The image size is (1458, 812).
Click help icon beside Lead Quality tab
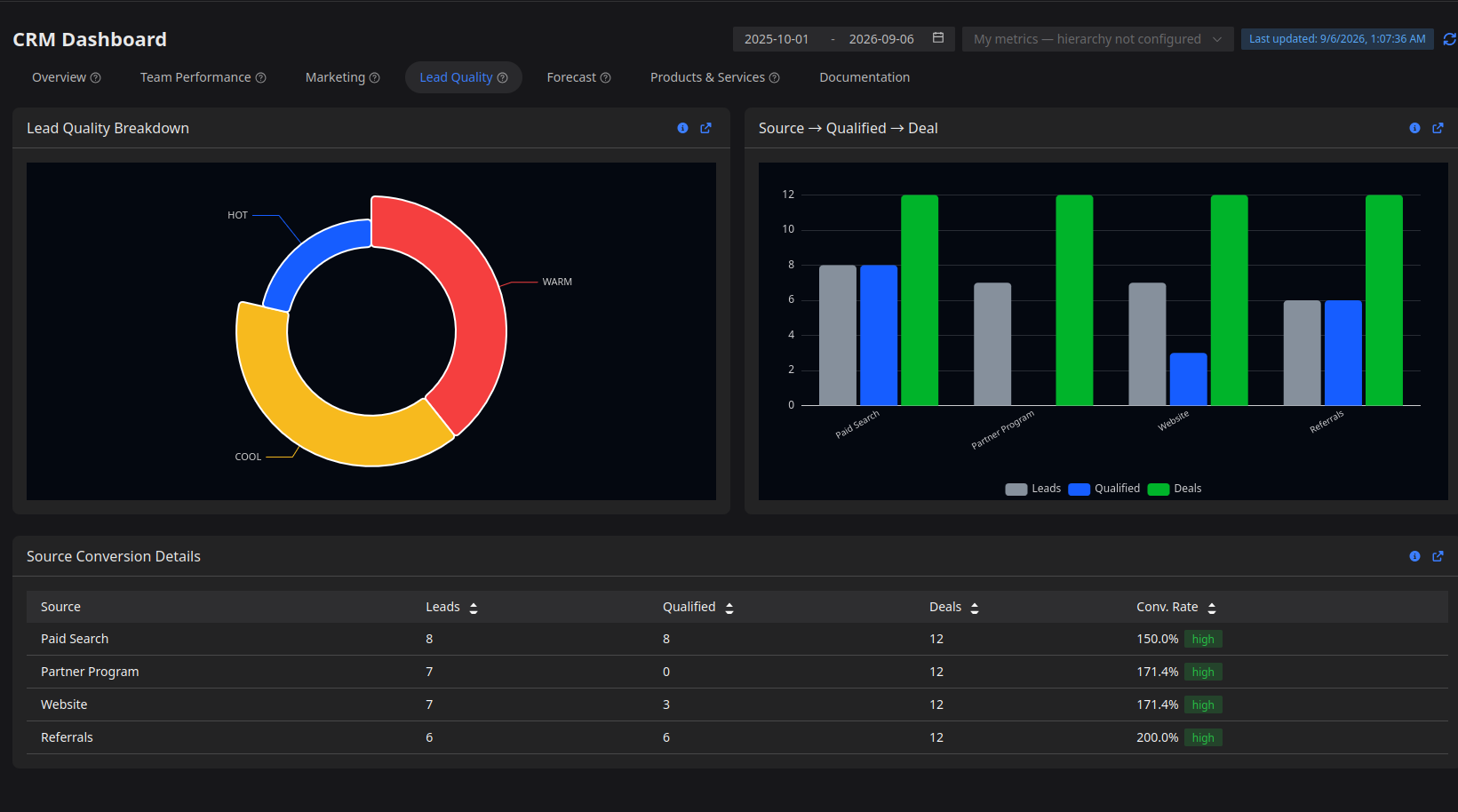(x=502, y=78)
